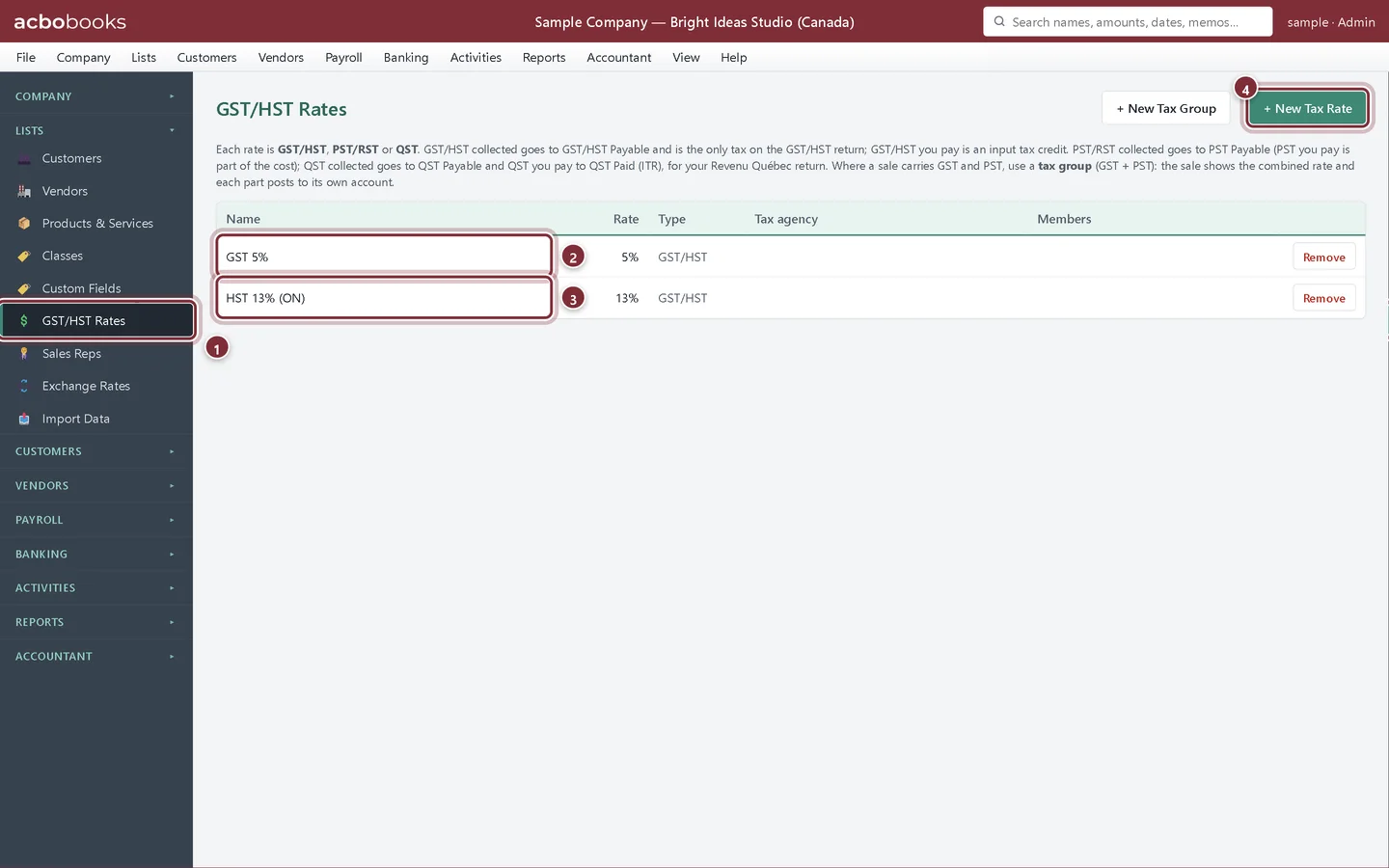Click the acbobooks logo
The image size is (1389, 868).
(69, 21)
